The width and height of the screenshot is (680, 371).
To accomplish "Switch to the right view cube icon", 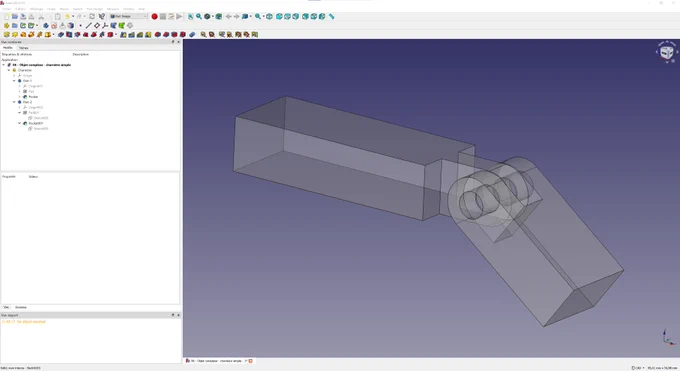I will [x=295, y=16].
